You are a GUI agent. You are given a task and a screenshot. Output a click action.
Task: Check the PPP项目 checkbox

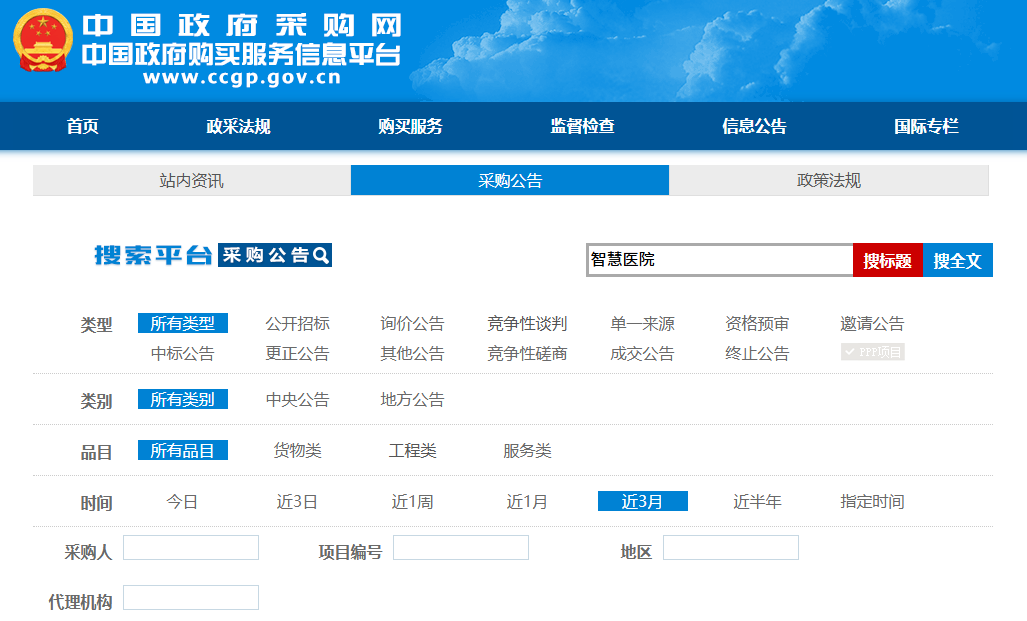871,352
